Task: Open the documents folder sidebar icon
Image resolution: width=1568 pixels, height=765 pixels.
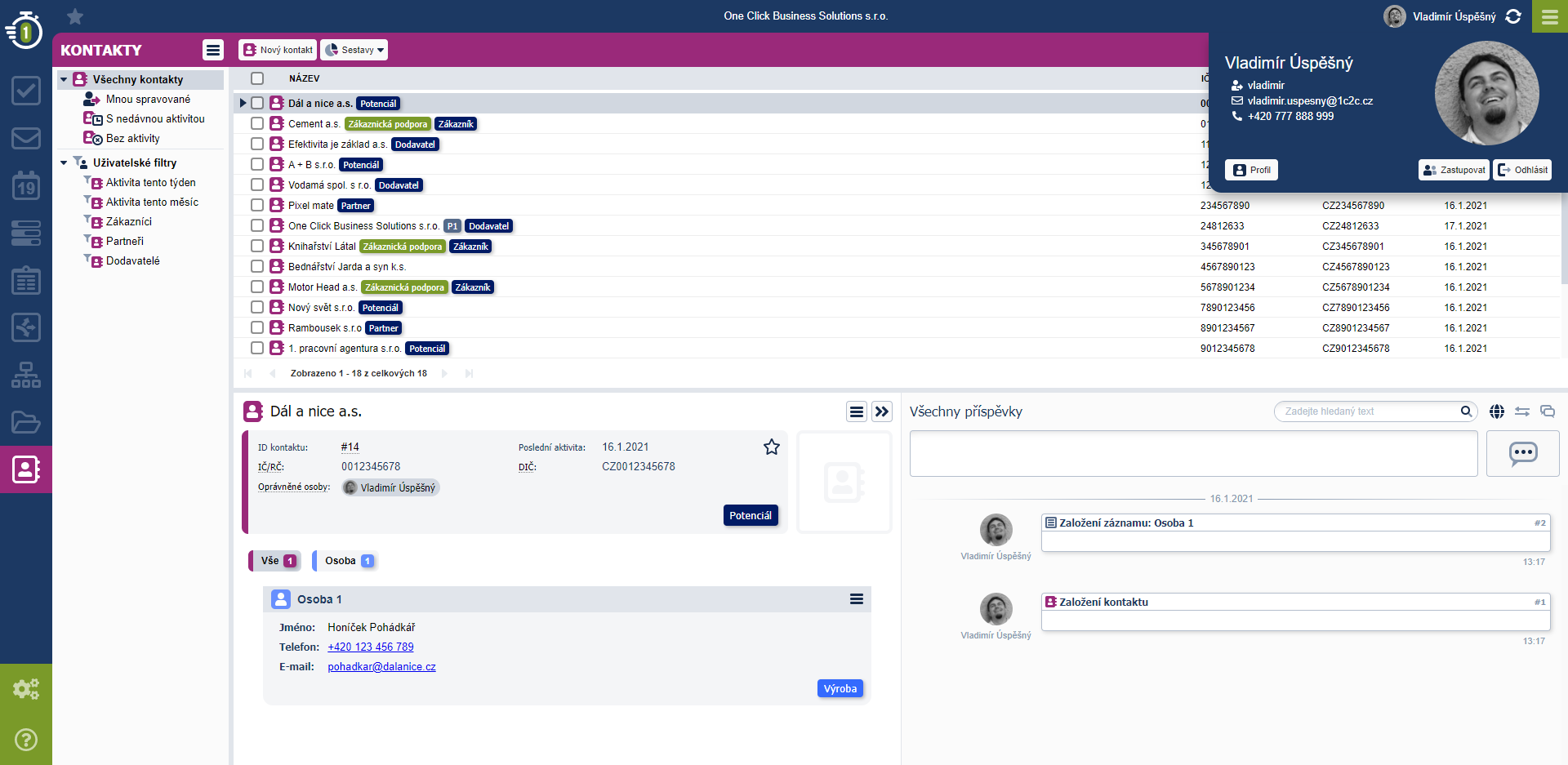Action: pos(26,422)
